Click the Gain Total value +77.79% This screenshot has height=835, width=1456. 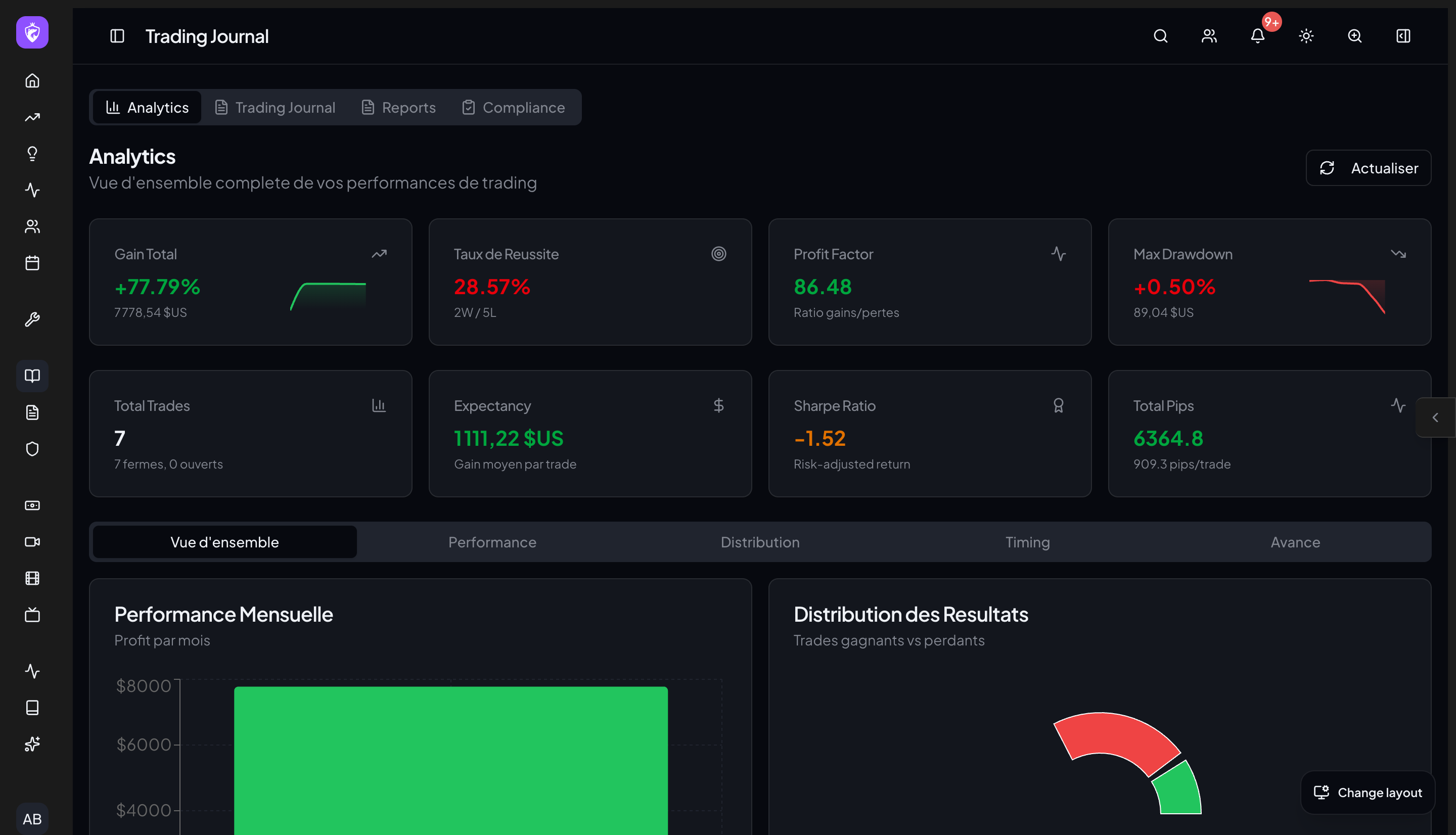pos(157,287)
